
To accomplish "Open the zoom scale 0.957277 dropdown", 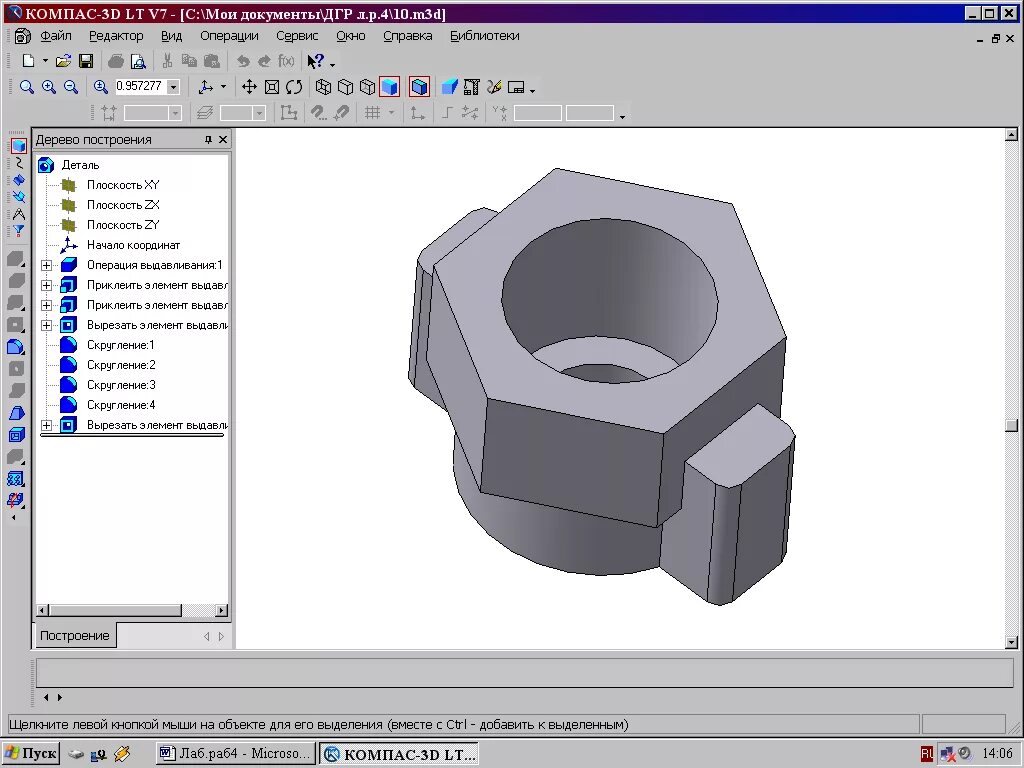I will [174, 87].
